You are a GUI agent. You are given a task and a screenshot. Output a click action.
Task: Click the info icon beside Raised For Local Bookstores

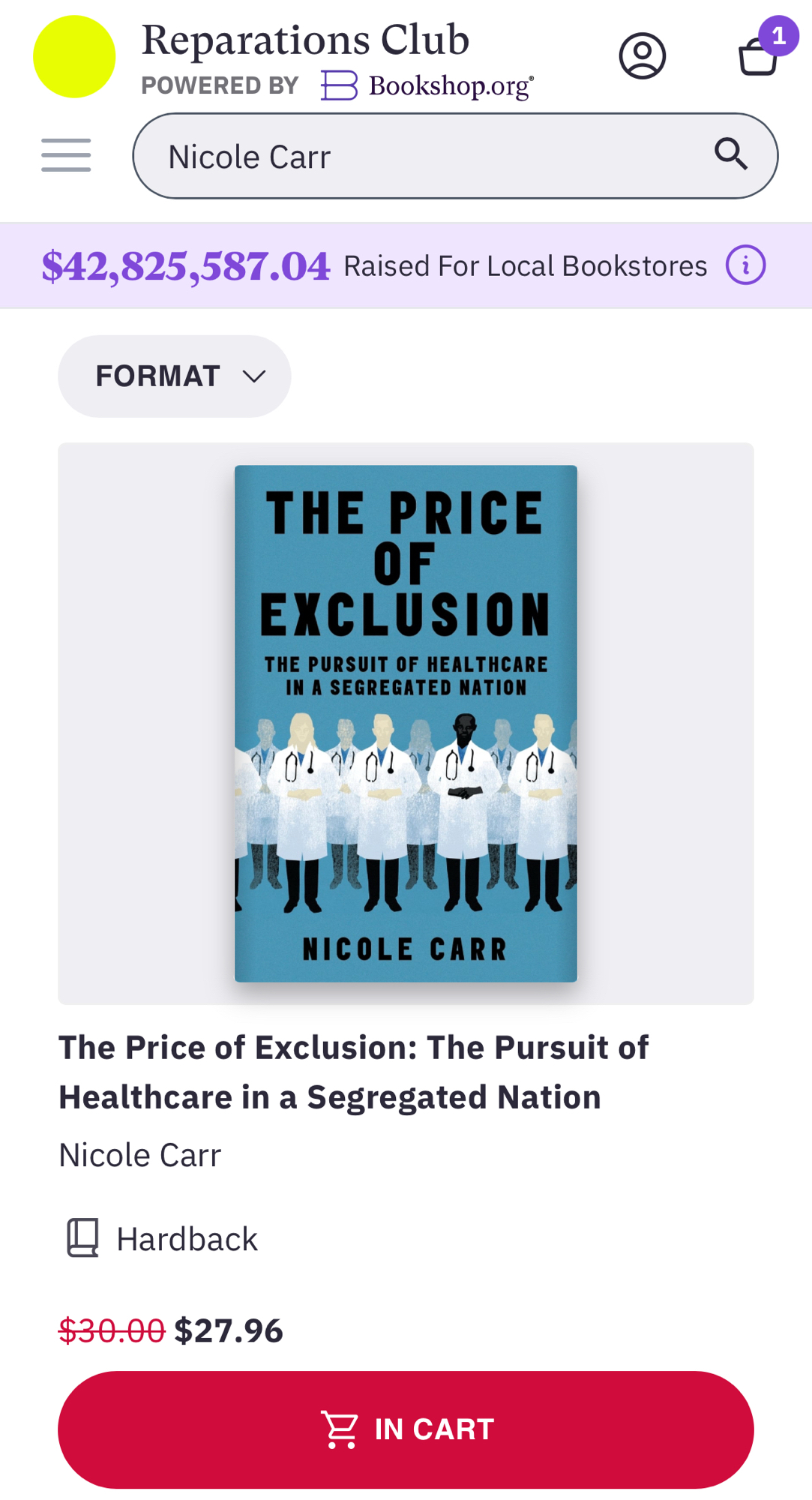[x=745, y=265]
